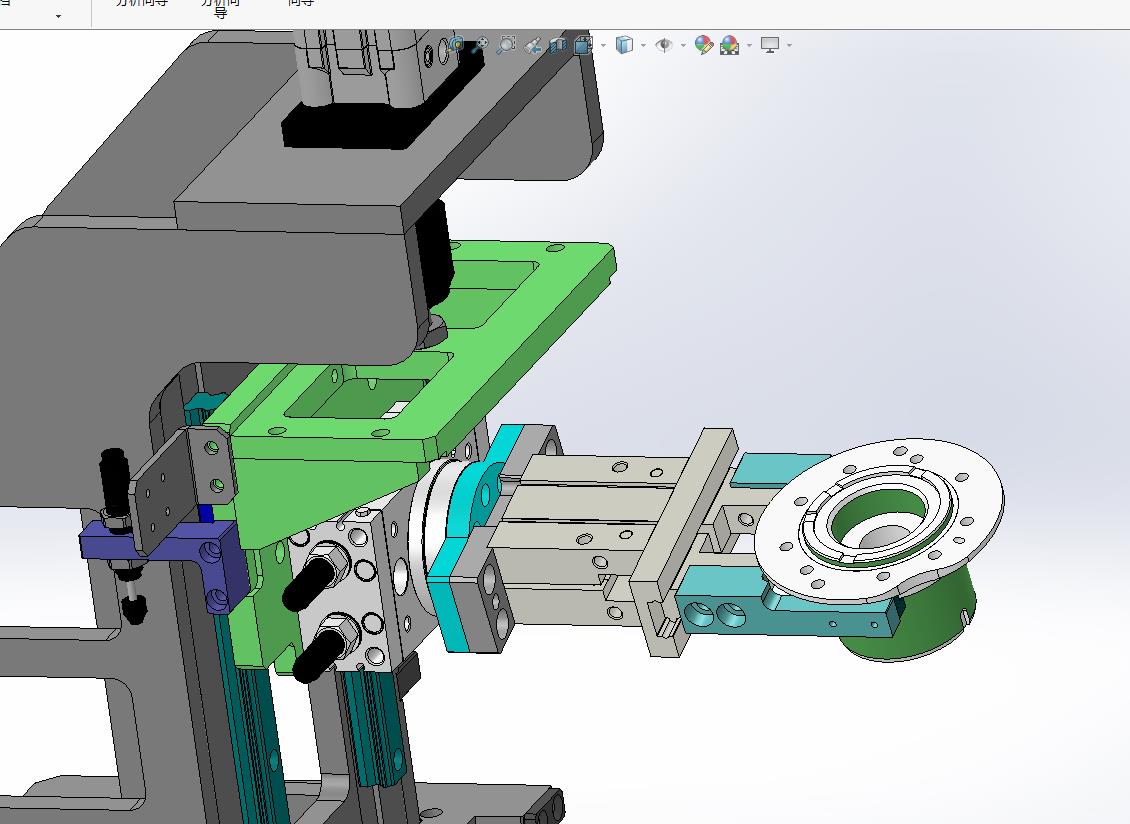The width and height of the screenshot is (1130, 824).
Task: Click the View Orientation cube icon
Action: point(584,45)
